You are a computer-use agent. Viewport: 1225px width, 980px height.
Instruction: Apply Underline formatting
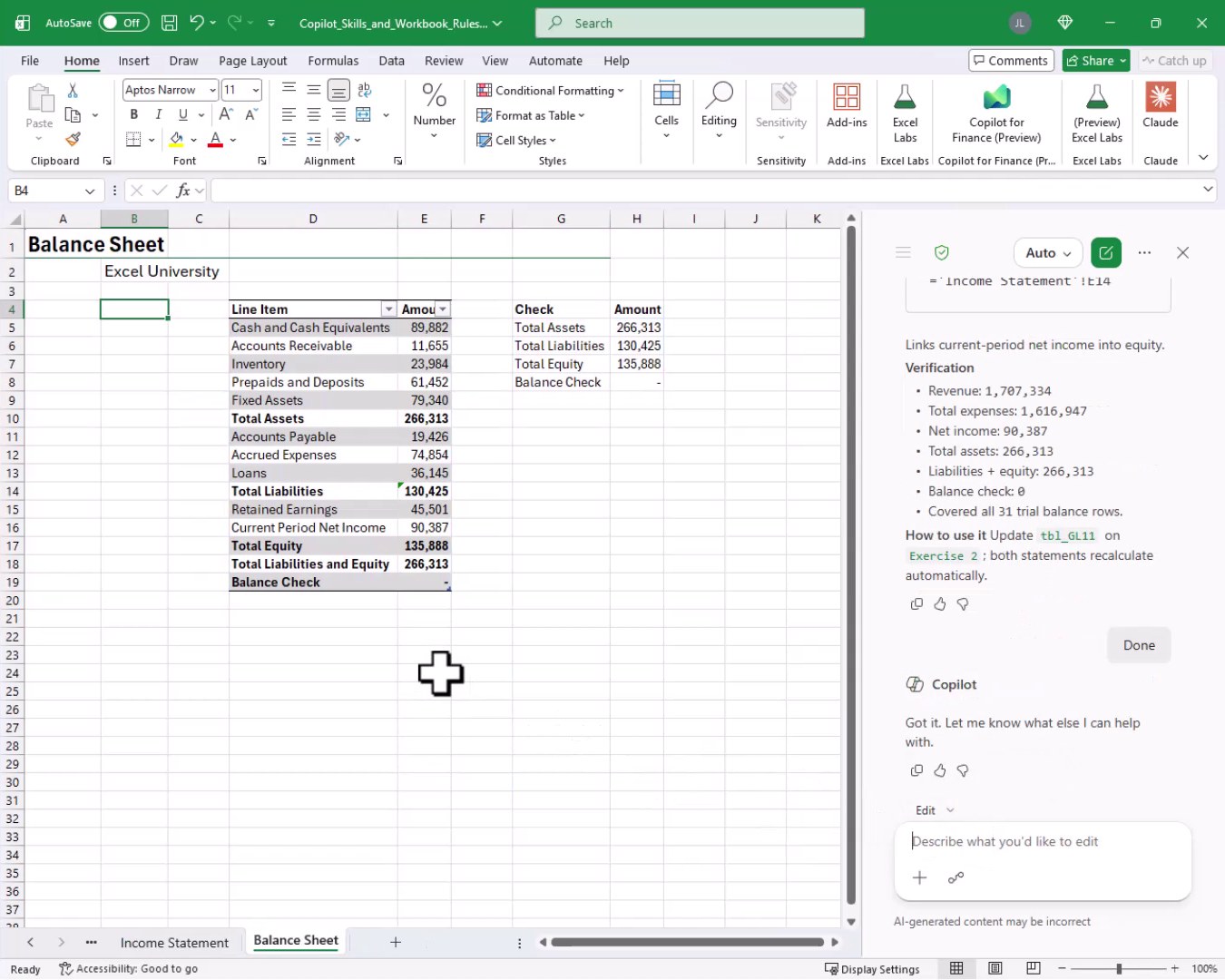coord(183,114)
